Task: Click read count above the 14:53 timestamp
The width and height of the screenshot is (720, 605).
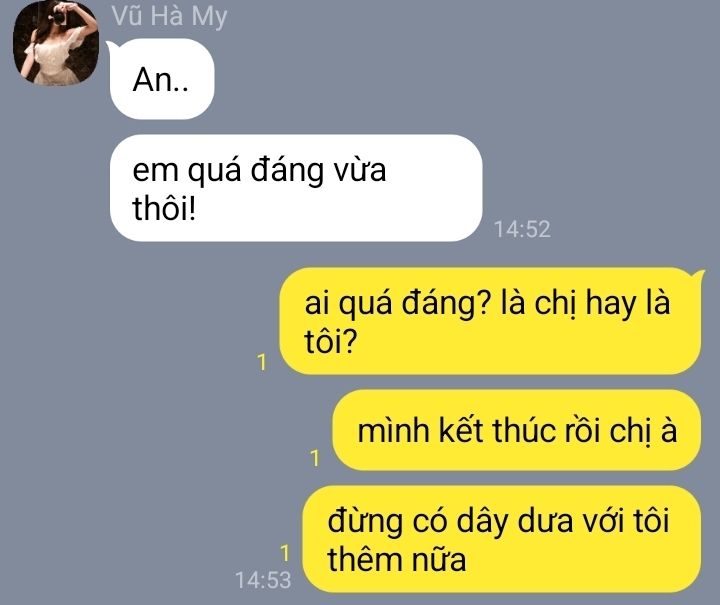Action: [285, 553]
